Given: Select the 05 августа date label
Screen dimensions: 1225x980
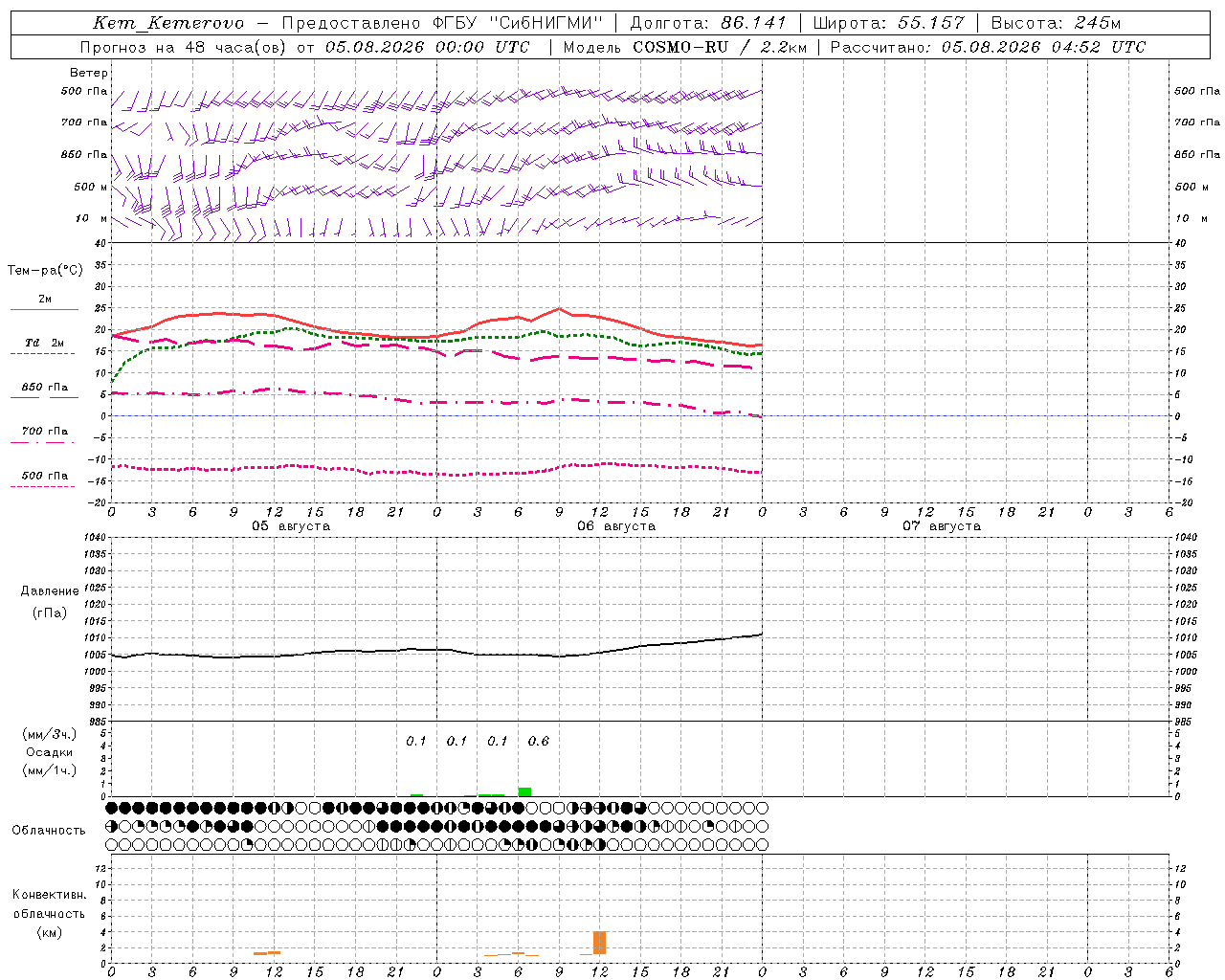Looking at the screenshot, I should tap(291, 525).
